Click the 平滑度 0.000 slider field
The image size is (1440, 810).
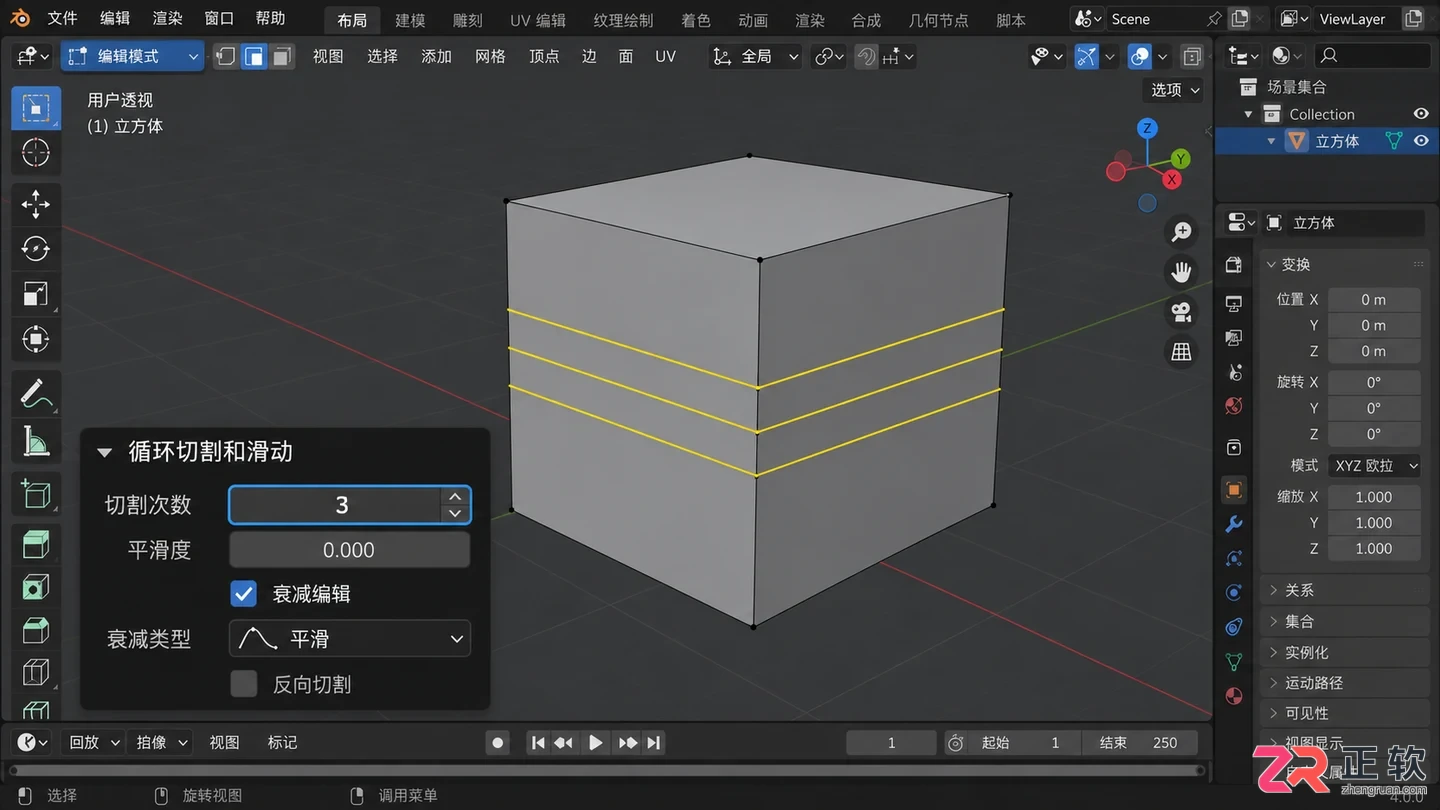coord(350,550)
